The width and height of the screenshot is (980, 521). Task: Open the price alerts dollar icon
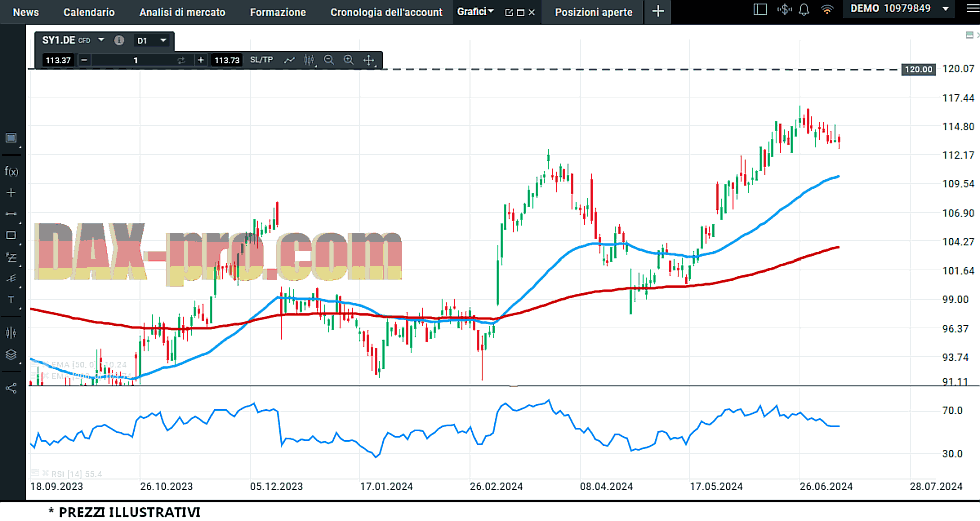(x=784, y=9)
